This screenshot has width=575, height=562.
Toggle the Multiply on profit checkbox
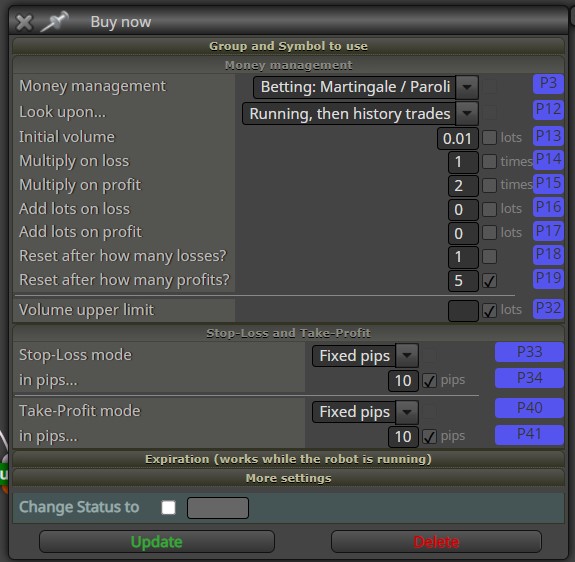490,186
